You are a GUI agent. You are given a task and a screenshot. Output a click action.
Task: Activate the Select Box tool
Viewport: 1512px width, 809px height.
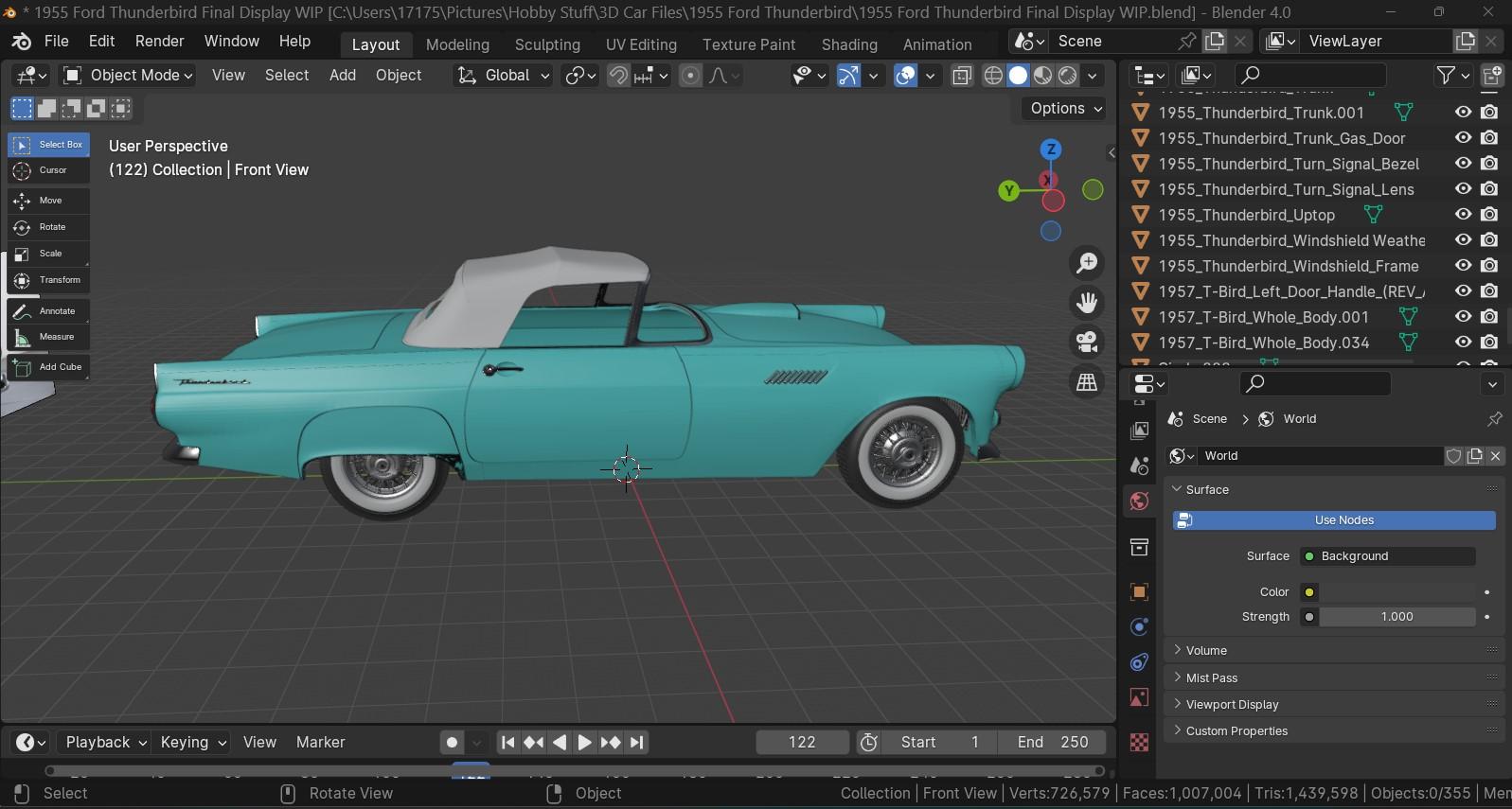click(49, 145)
